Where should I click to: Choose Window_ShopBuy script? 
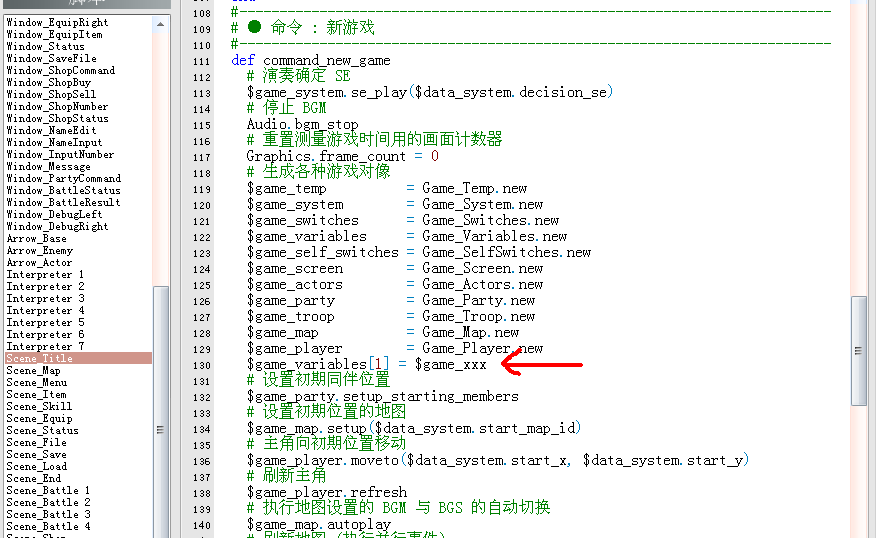(48, 83)
